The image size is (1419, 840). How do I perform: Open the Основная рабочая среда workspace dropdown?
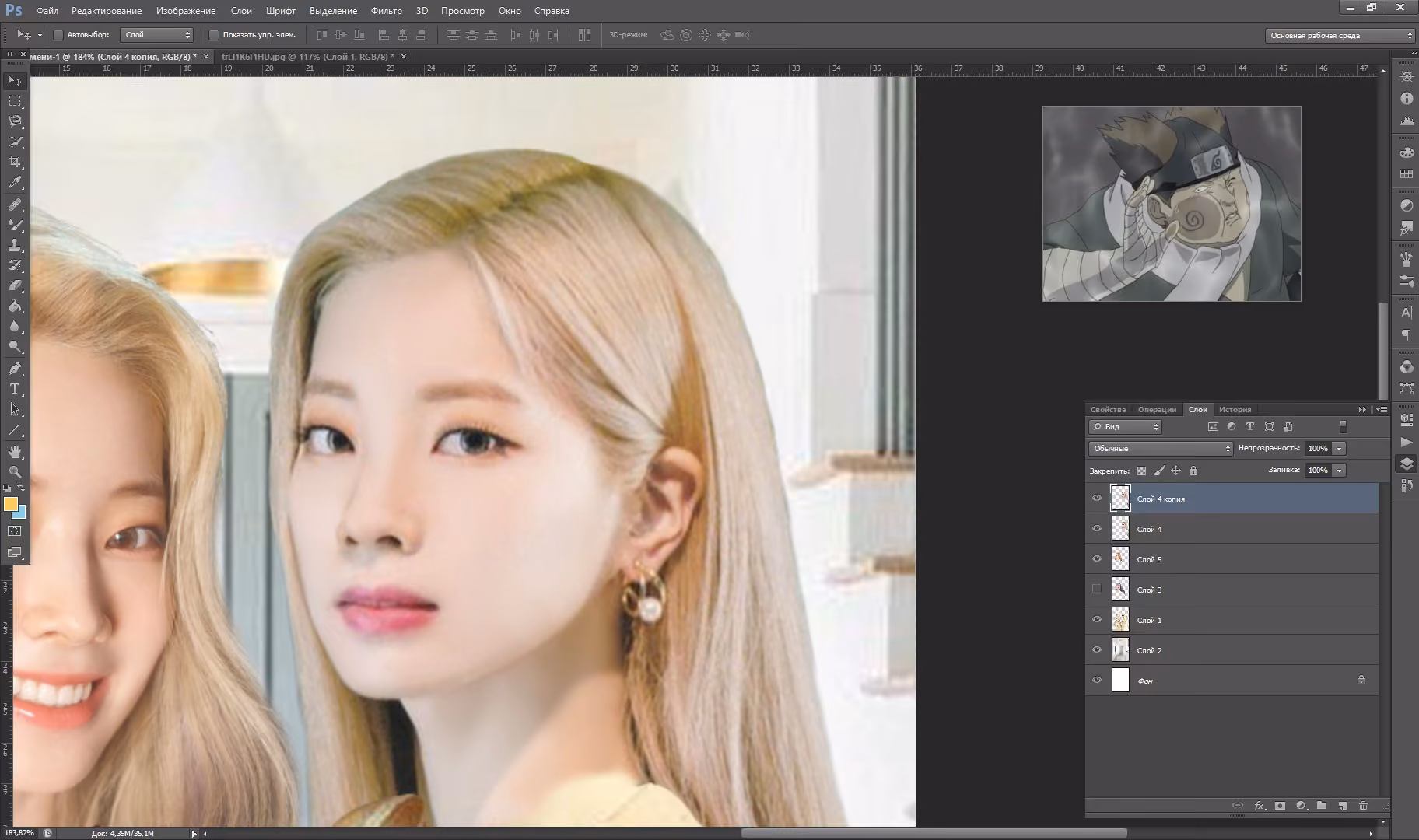1339,36
